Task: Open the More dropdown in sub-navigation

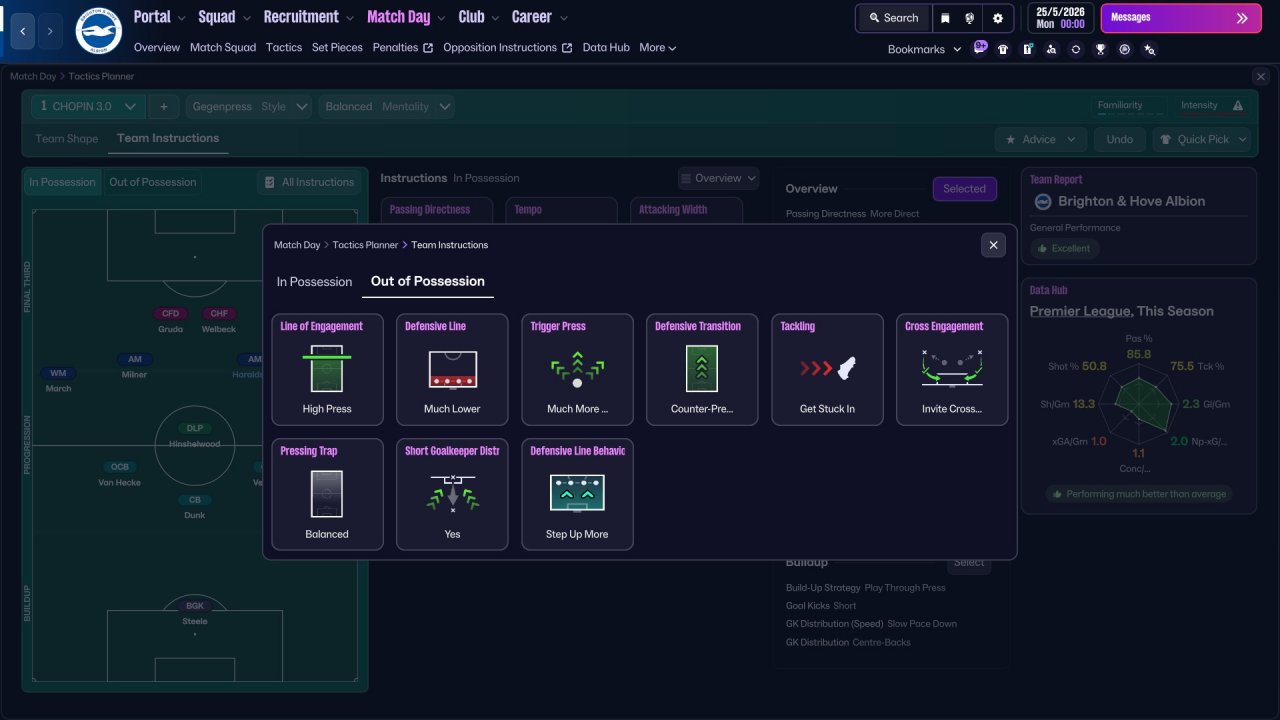Action: pos(658,47)
